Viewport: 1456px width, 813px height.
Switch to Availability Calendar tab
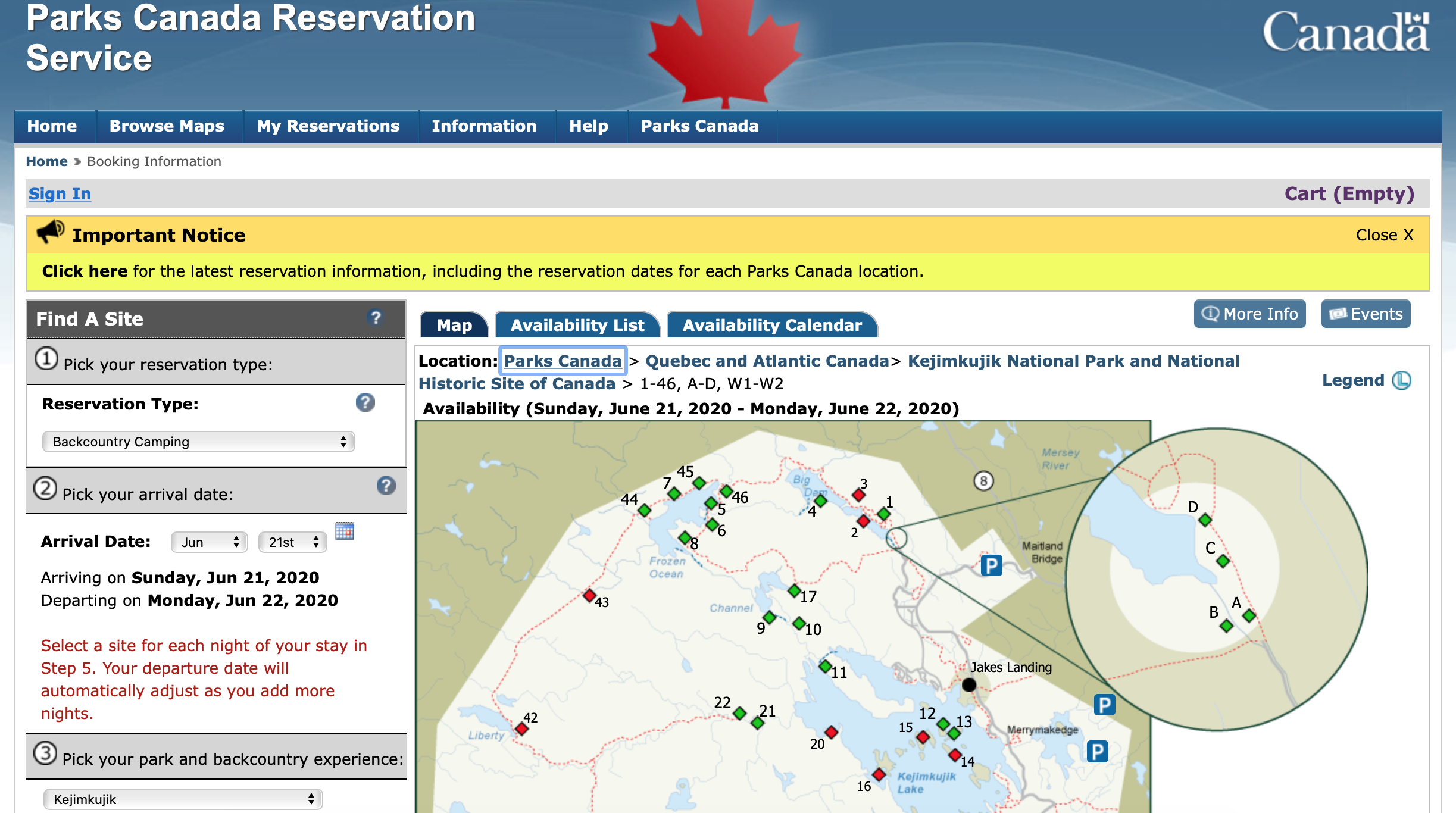tap(772, 325)
